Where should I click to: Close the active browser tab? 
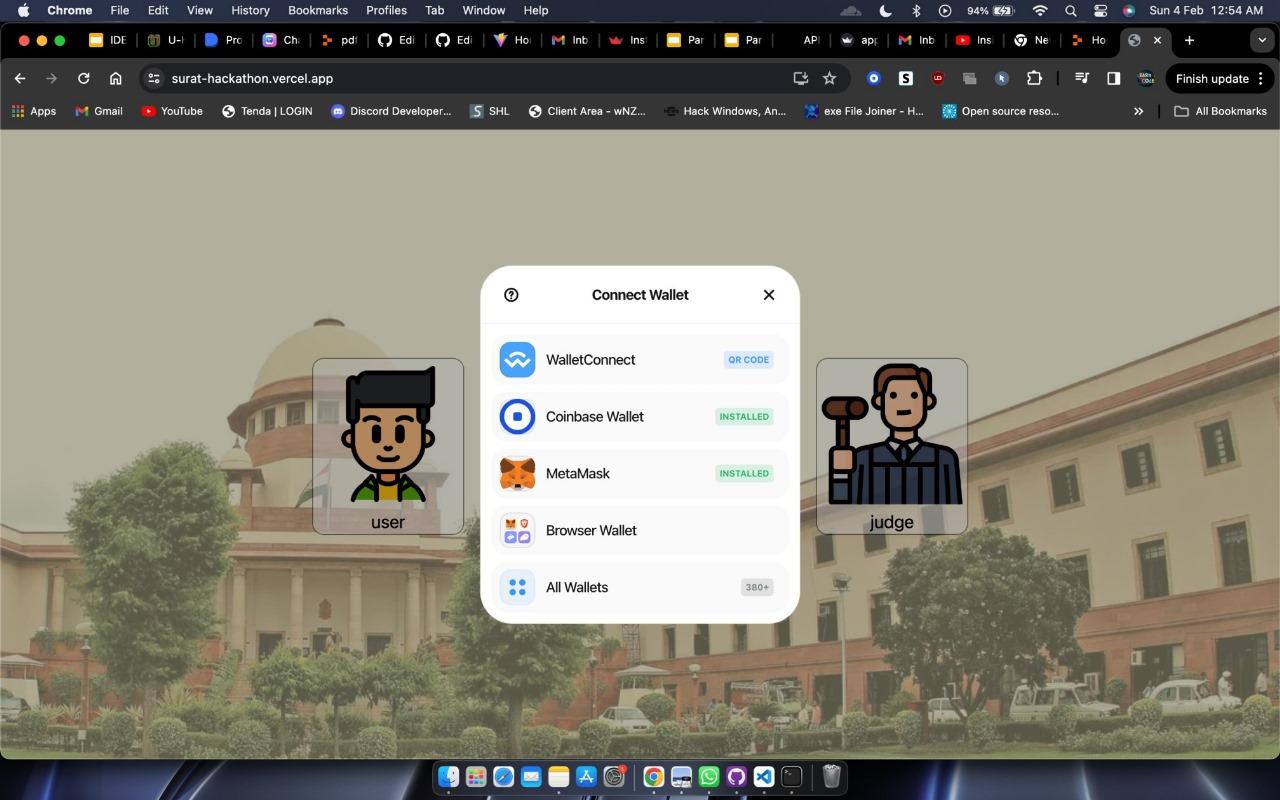point(1157,40)
